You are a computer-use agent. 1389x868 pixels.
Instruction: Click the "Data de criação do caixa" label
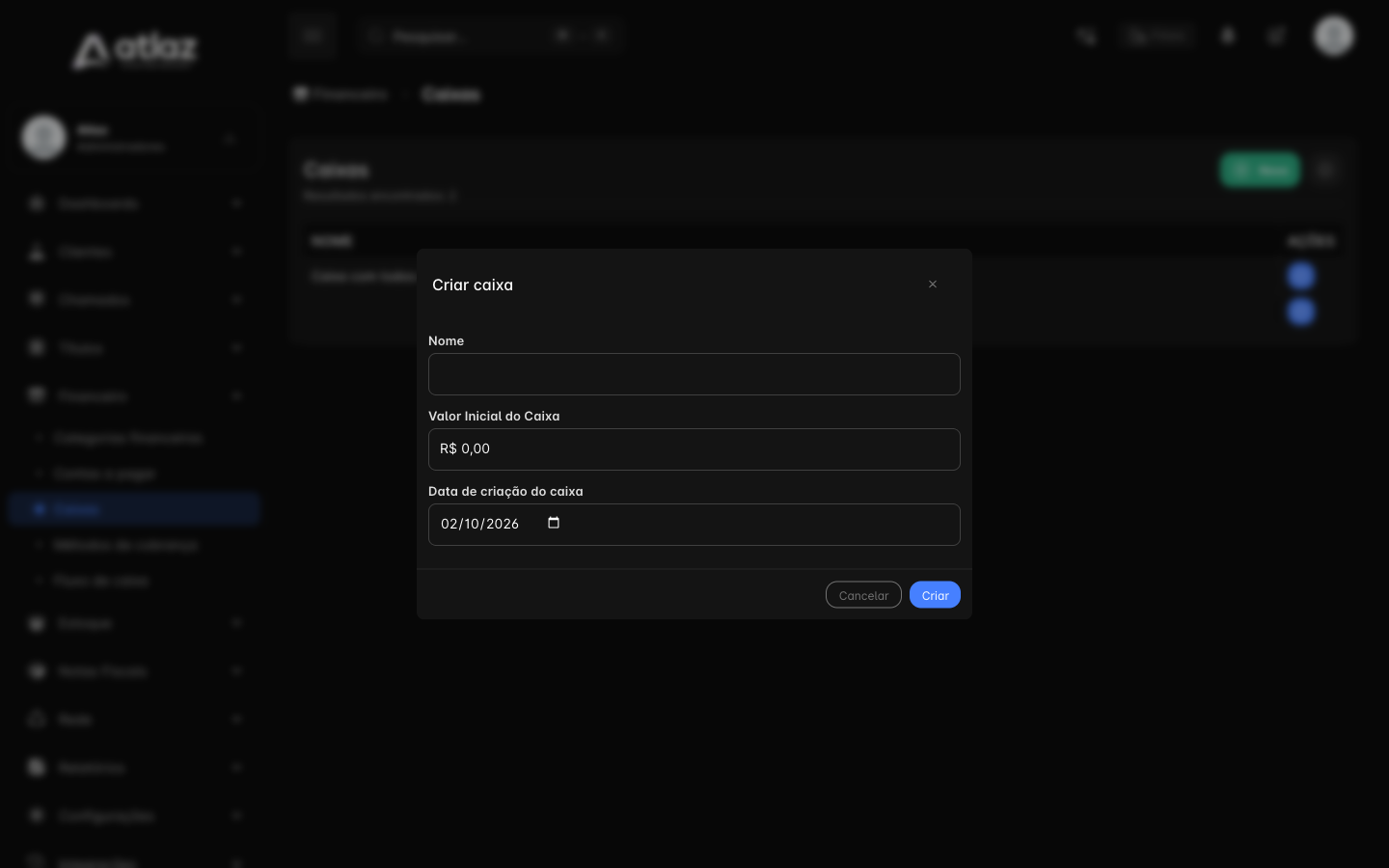pos(505,491)
